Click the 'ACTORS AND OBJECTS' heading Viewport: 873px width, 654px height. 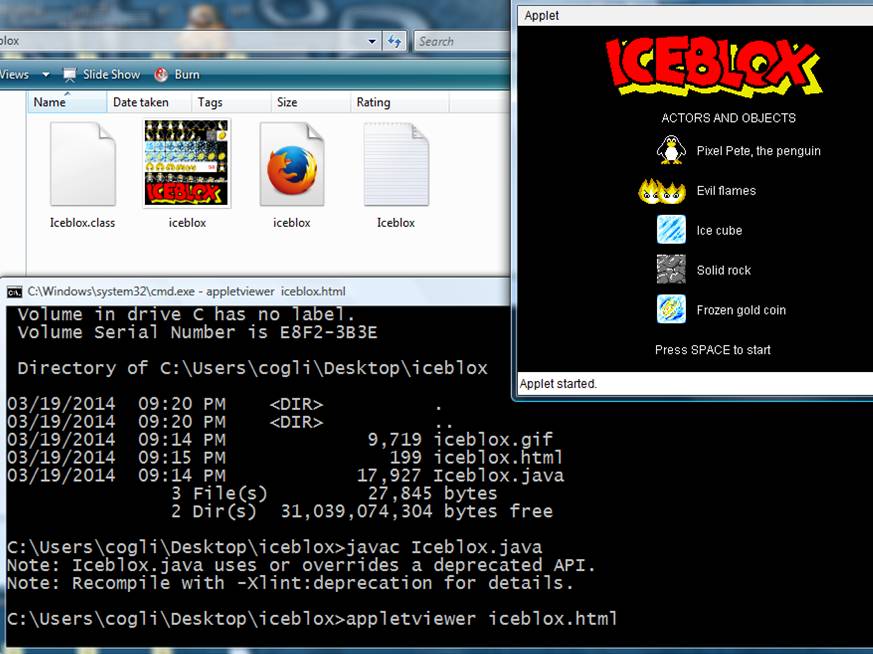728,118
